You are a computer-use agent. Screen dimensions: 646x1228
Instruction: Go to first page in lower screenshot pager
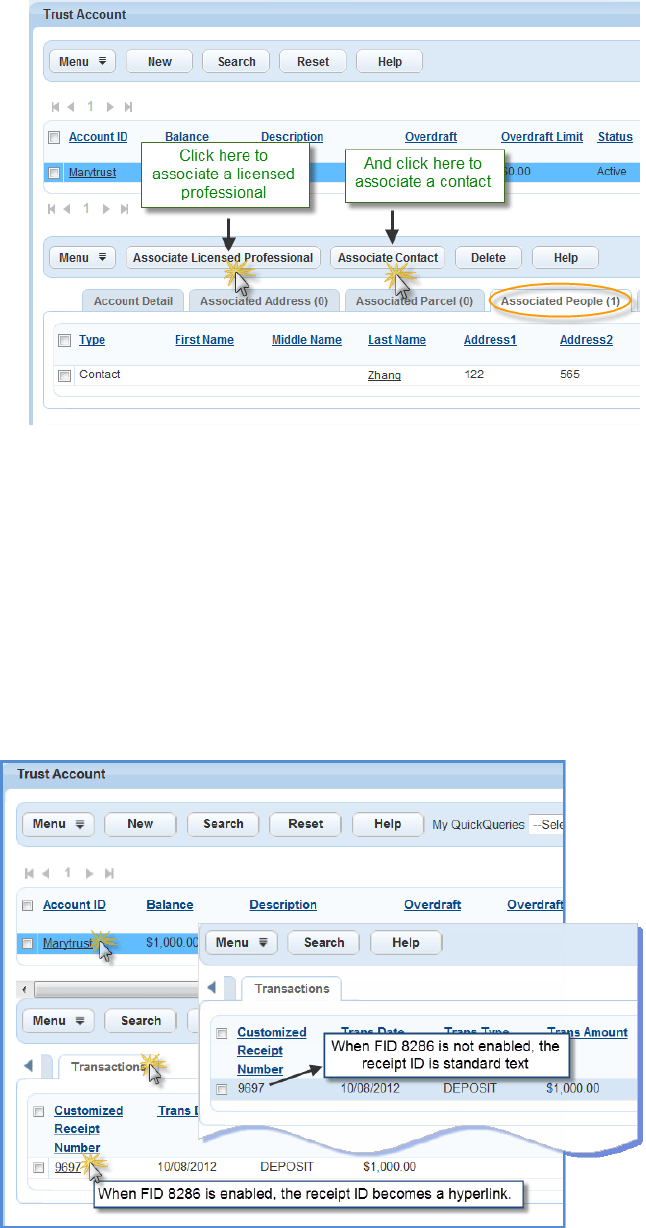pyautogui.click(x=29, y=873)
